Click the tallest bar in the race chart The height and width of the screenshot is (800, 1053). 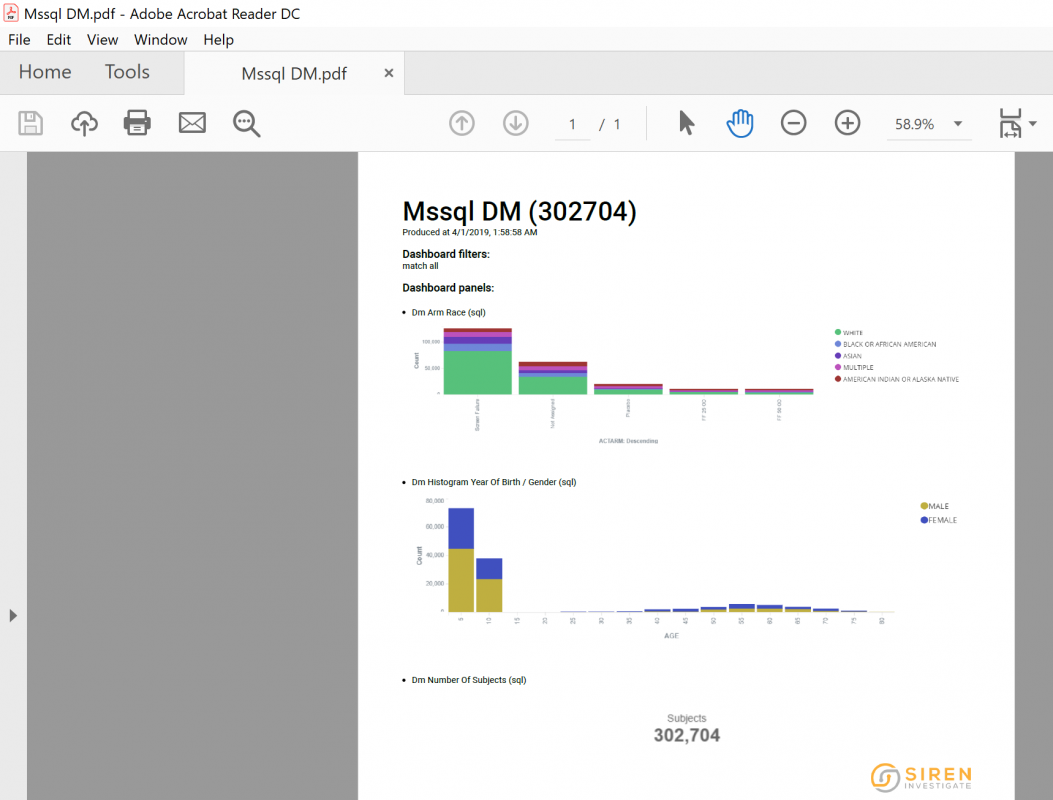(x=477, y=361)
